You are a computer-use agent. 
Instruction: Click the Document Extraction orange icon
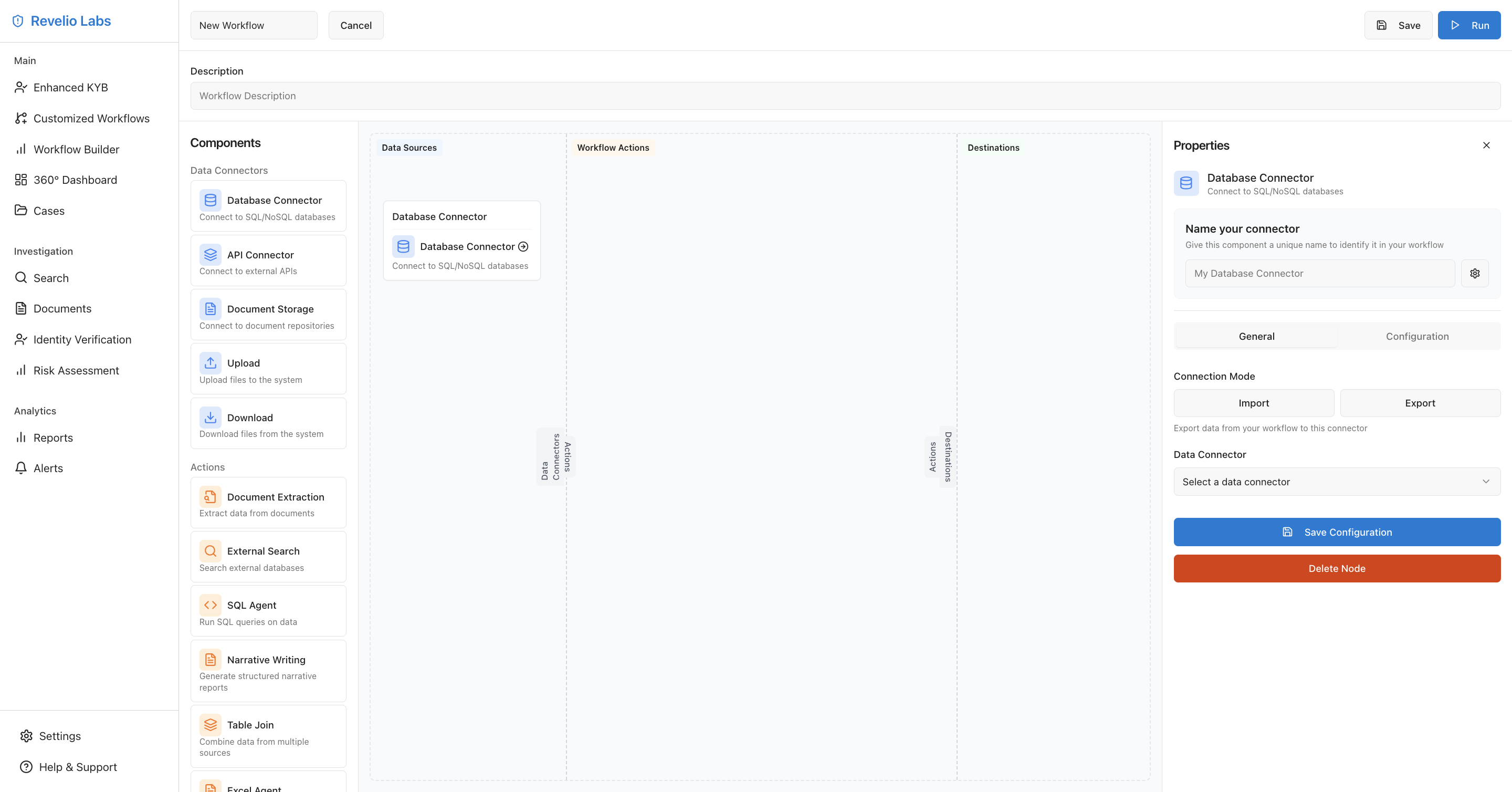pyautogui.click(x=210, y=497)
